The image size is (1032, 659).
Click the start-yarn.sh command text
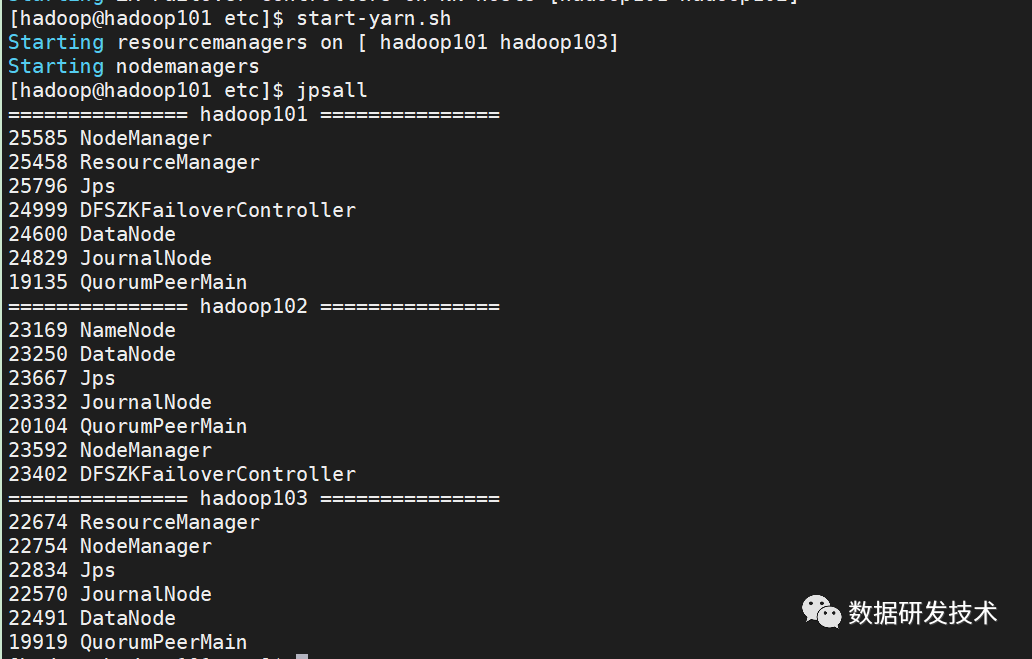coord(374,18)
